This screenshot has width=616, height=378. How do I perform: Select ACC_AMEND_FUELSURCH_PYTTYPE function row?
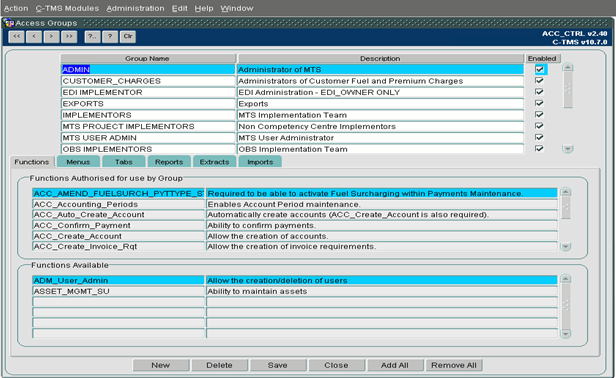(118, 193)
